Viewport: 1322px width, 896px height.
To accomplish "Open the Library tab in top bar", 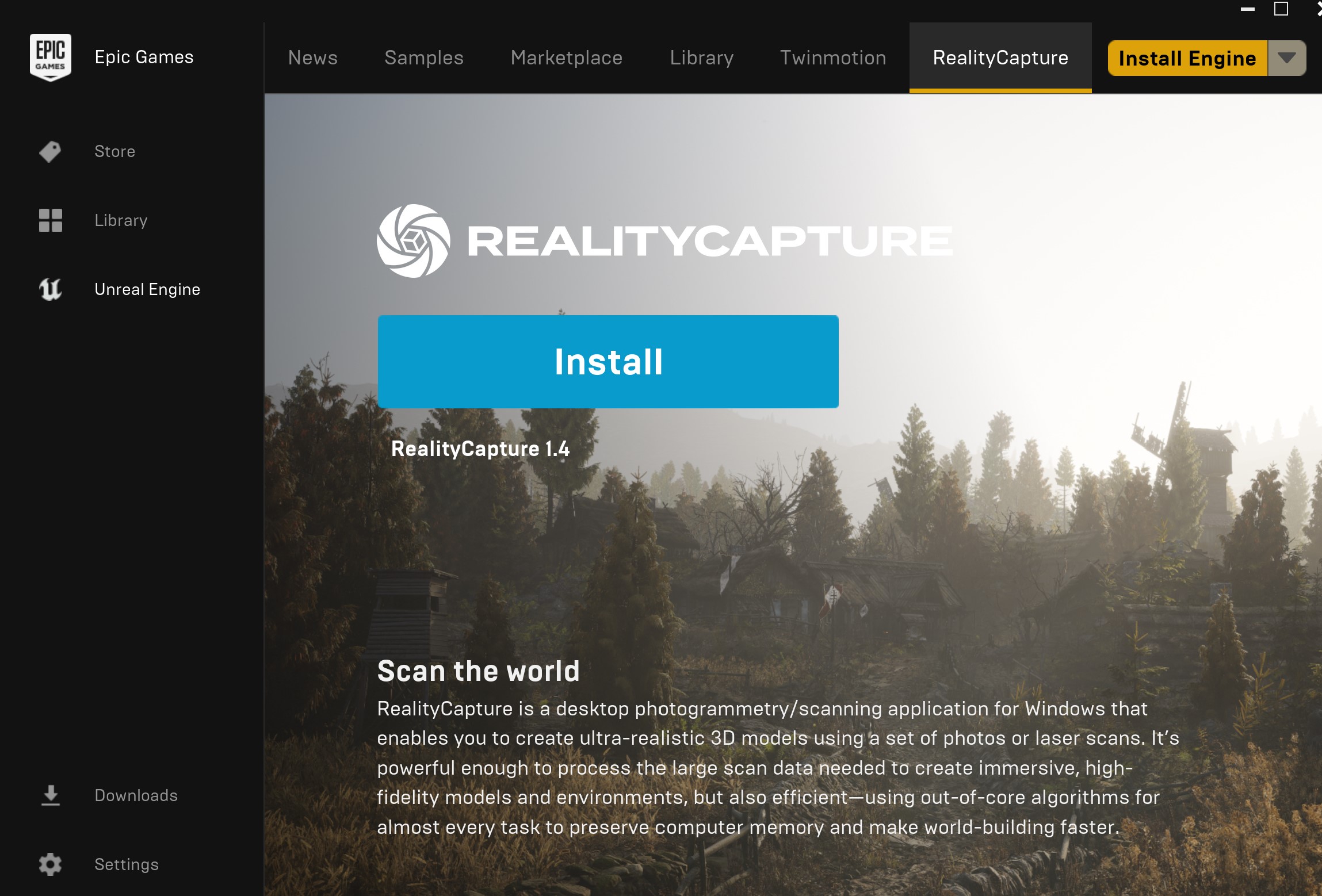I will point(702,58).
